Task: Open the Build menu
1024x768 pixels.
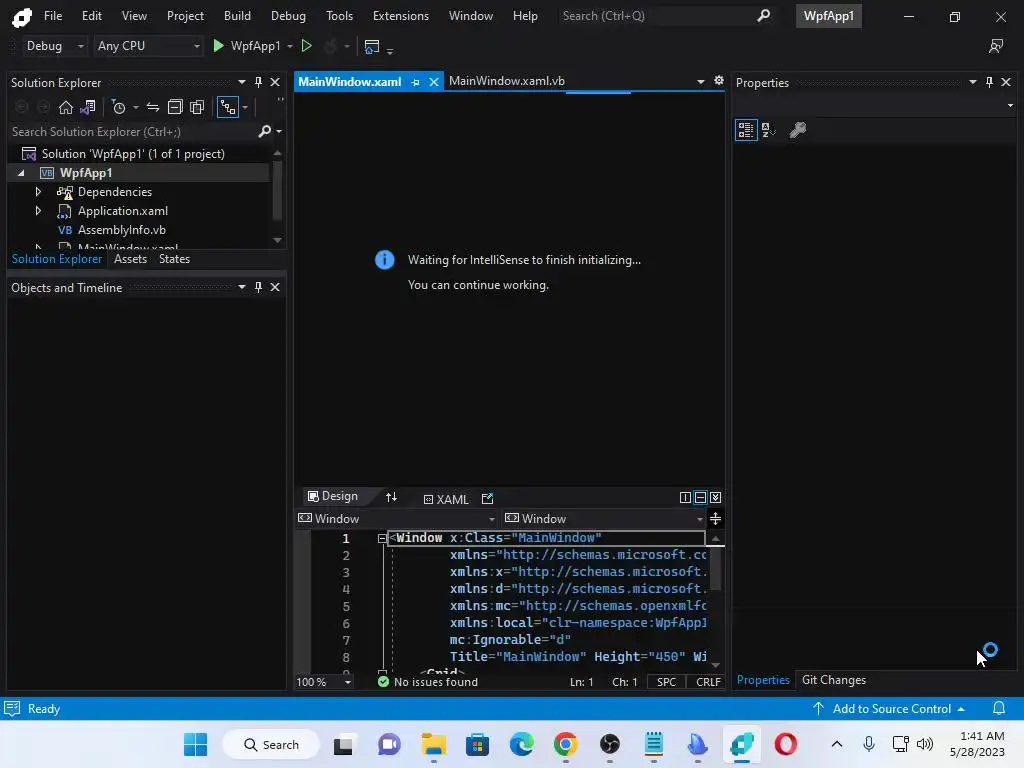Action: 237,16
